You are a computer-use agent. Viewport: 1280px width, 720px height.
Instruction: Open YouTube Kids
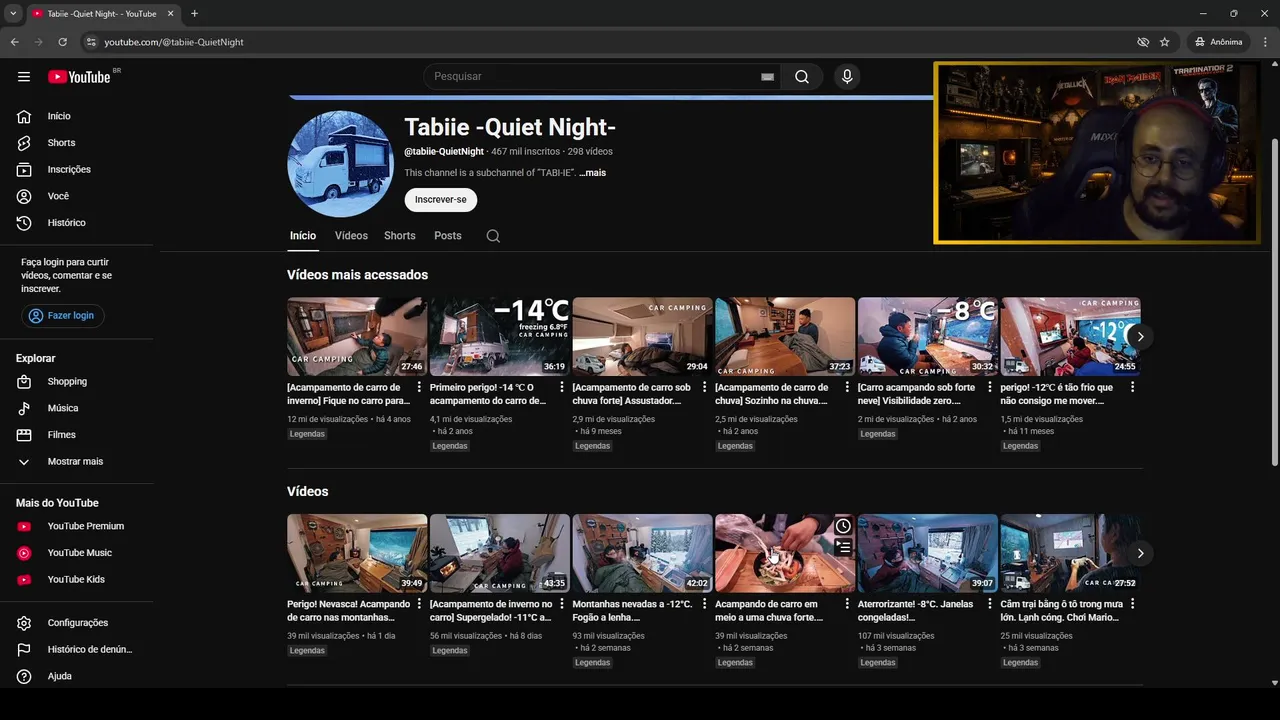[77, 580]
